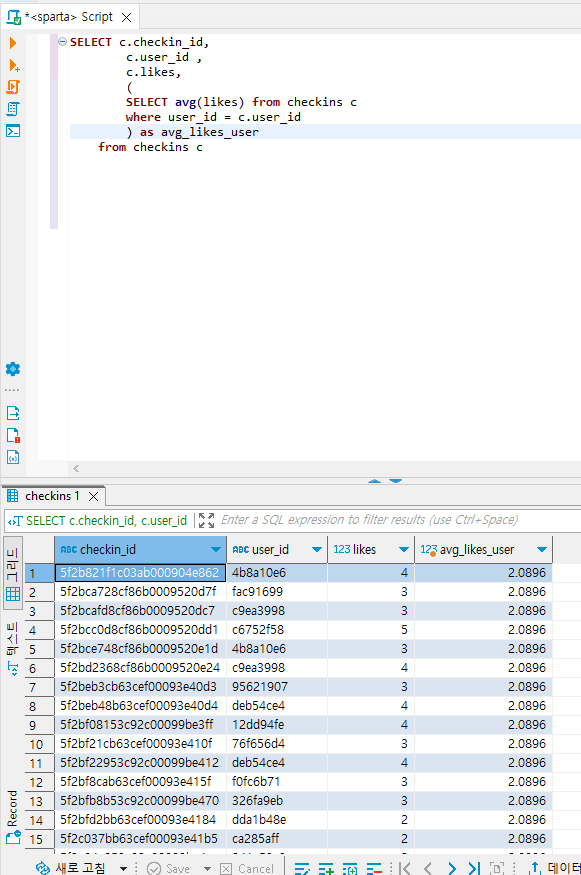Select cell 5f2bcafd8cf86b0009520dc7
This screenshot has height=875, width=581.
(x=140, y=610)
